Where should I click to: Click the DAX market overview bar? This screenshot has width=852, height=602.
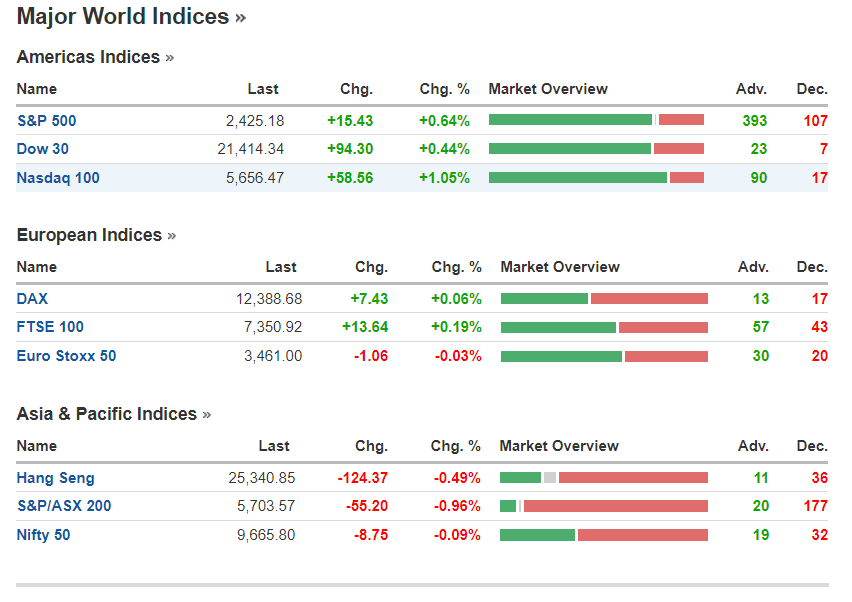(x=604, y=298)
